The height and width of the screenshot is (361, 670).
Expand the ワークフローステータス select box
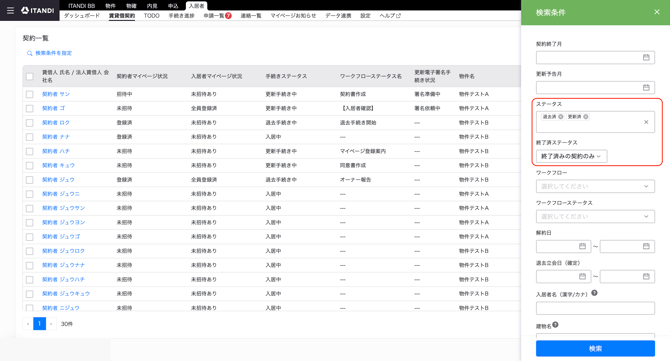(x=595, y=216)
